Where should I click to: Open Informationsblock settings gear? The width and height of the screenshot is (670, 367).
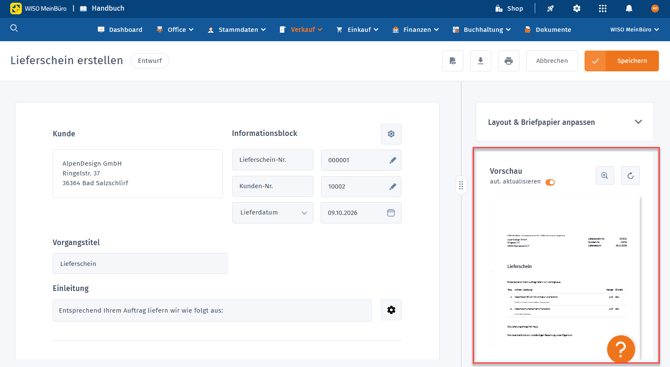tap(391, 134)
